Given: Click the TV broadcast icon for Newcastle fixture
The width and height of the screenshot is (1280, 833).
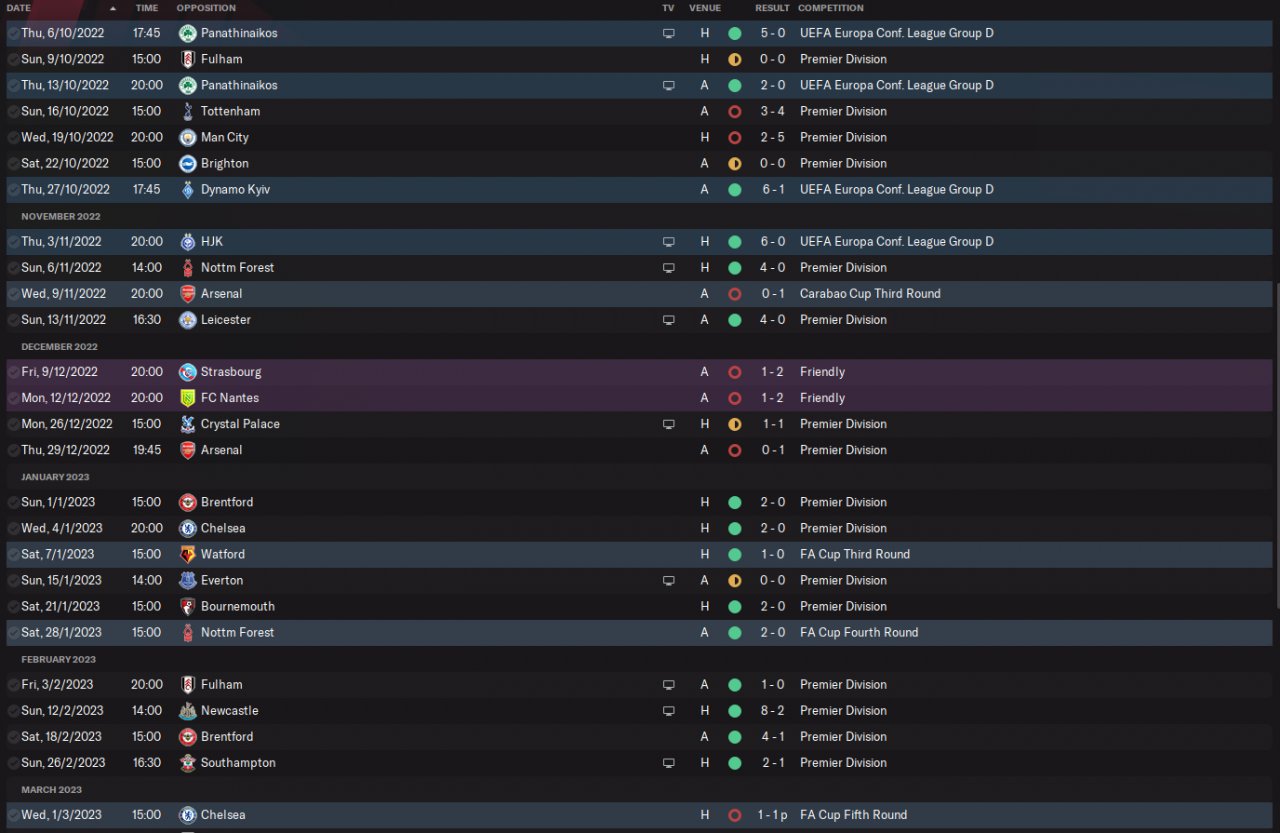Looking at the screenshot, I should pyautogui.click(x=668, y=710).
